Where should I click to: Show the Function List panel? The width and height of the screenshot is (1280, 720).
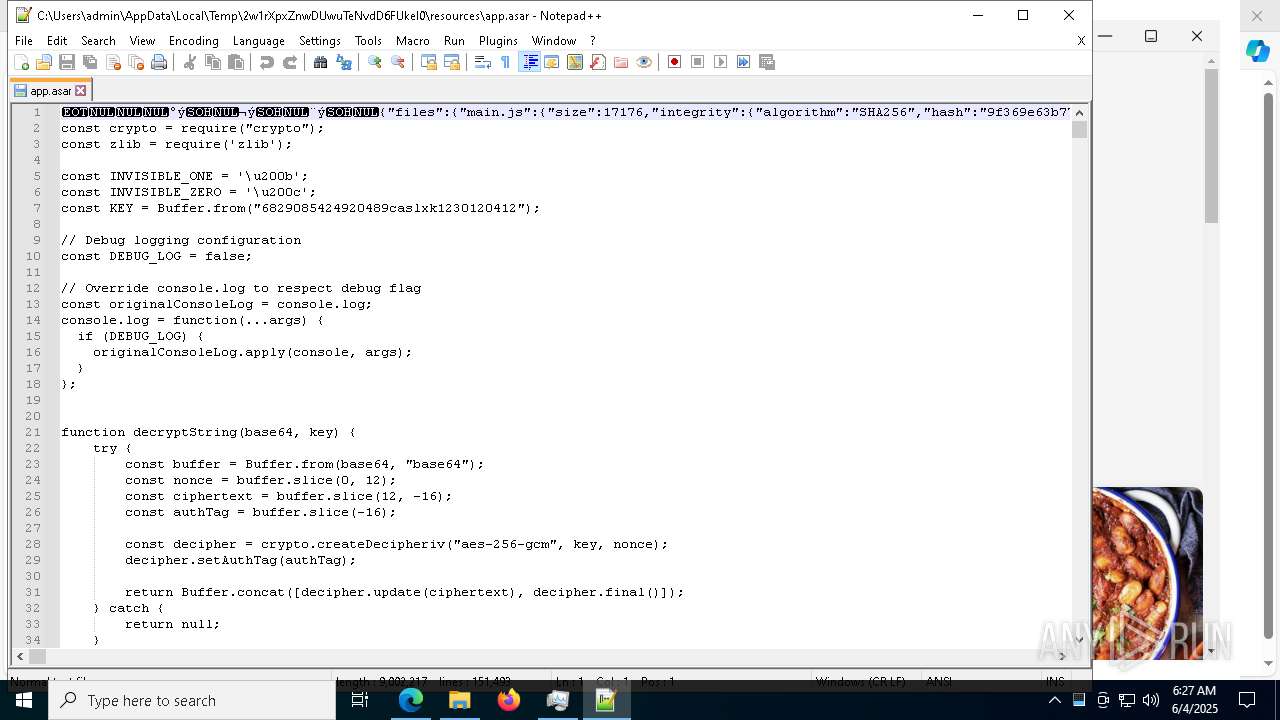(x=597, y=62)
